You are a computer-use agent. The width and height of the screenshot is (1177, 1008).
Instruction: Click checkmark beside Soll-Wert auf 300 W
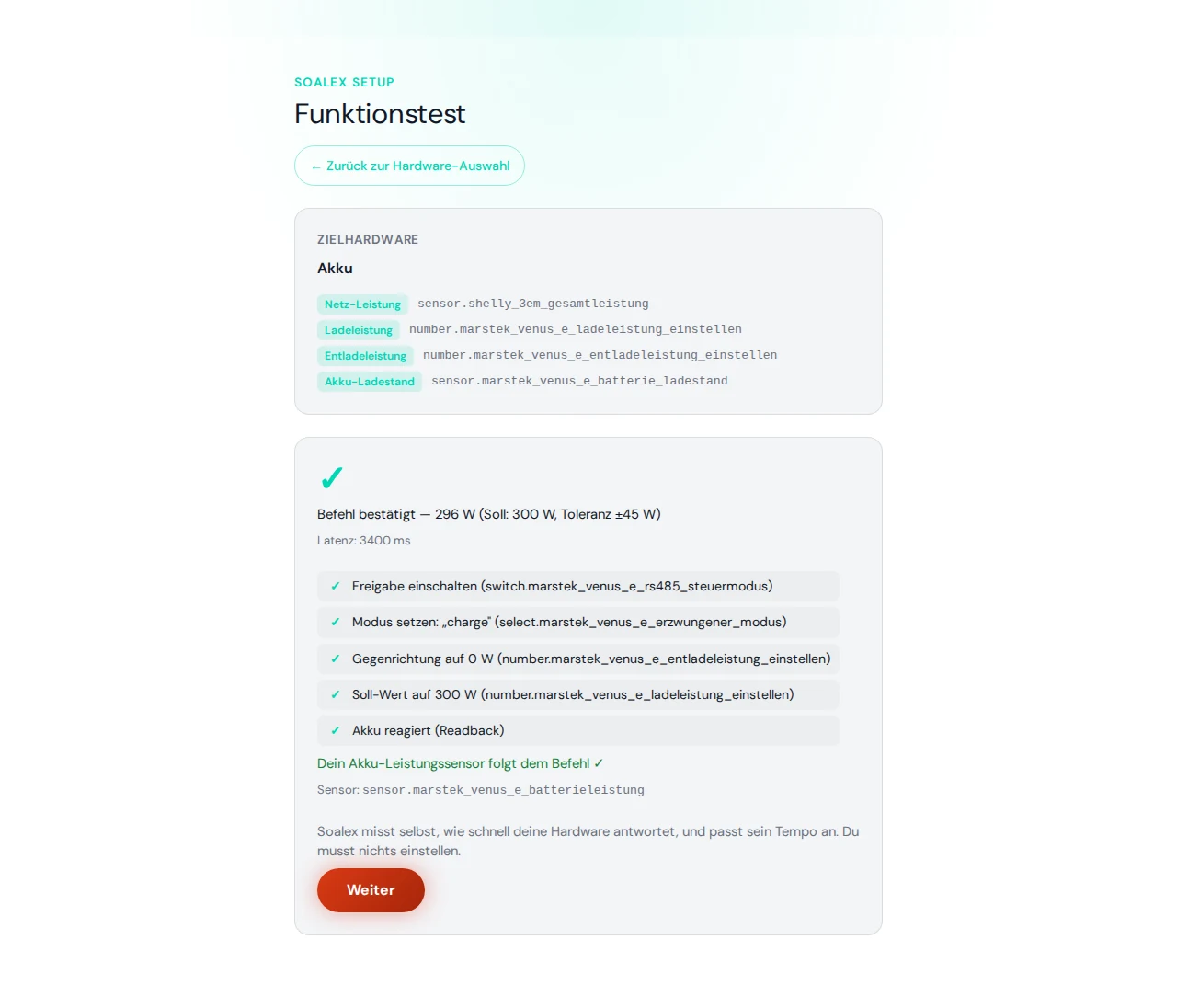[336, 694]
